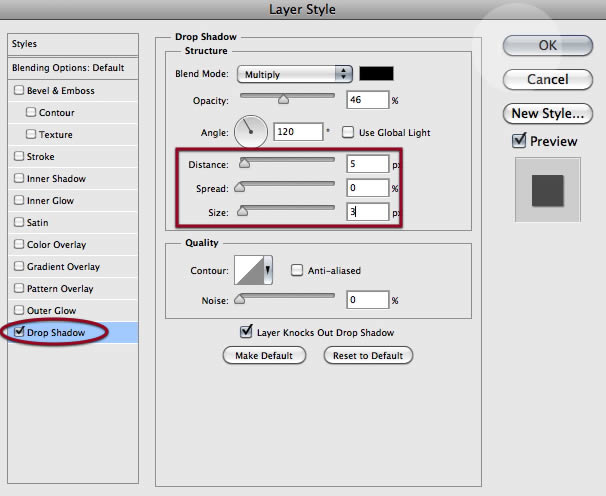Click the New Style... button
This screenshot has width=606, height=496.
pyautogui.click(x=548, y=113)
